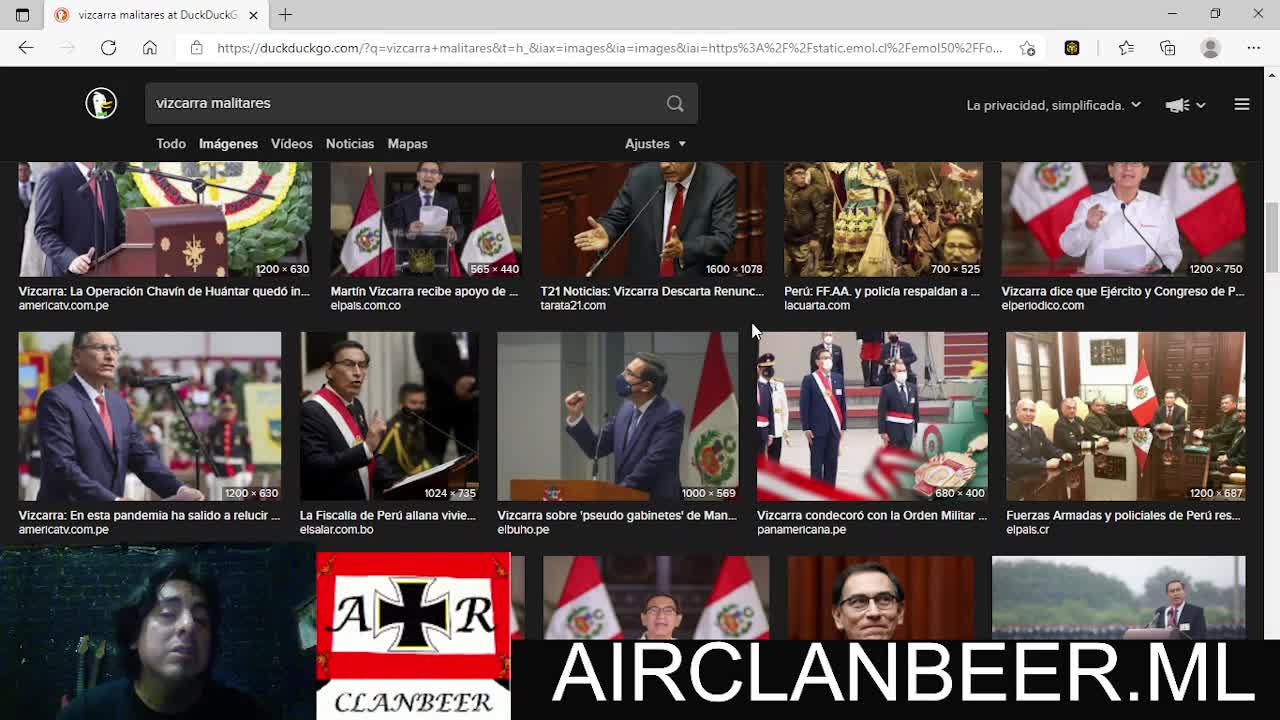Open the Noticias tab
The width and height of the screenshot is (1280, 720).
349,144
